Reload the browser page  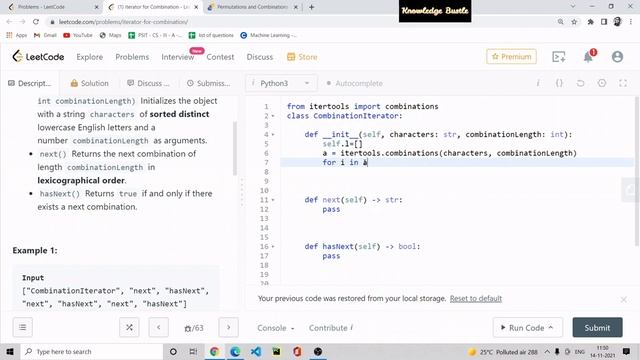pyautogui.click(x=36, y=22)
